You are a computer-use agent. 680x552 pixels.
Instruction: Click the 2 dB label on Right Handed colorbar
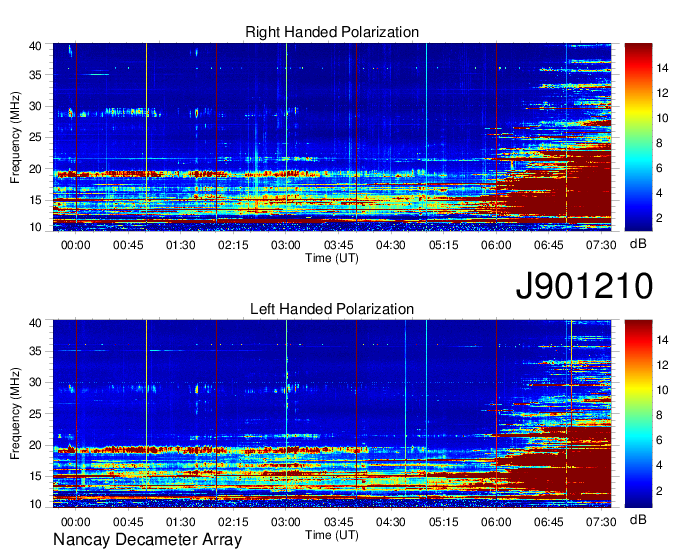(659, 218)
